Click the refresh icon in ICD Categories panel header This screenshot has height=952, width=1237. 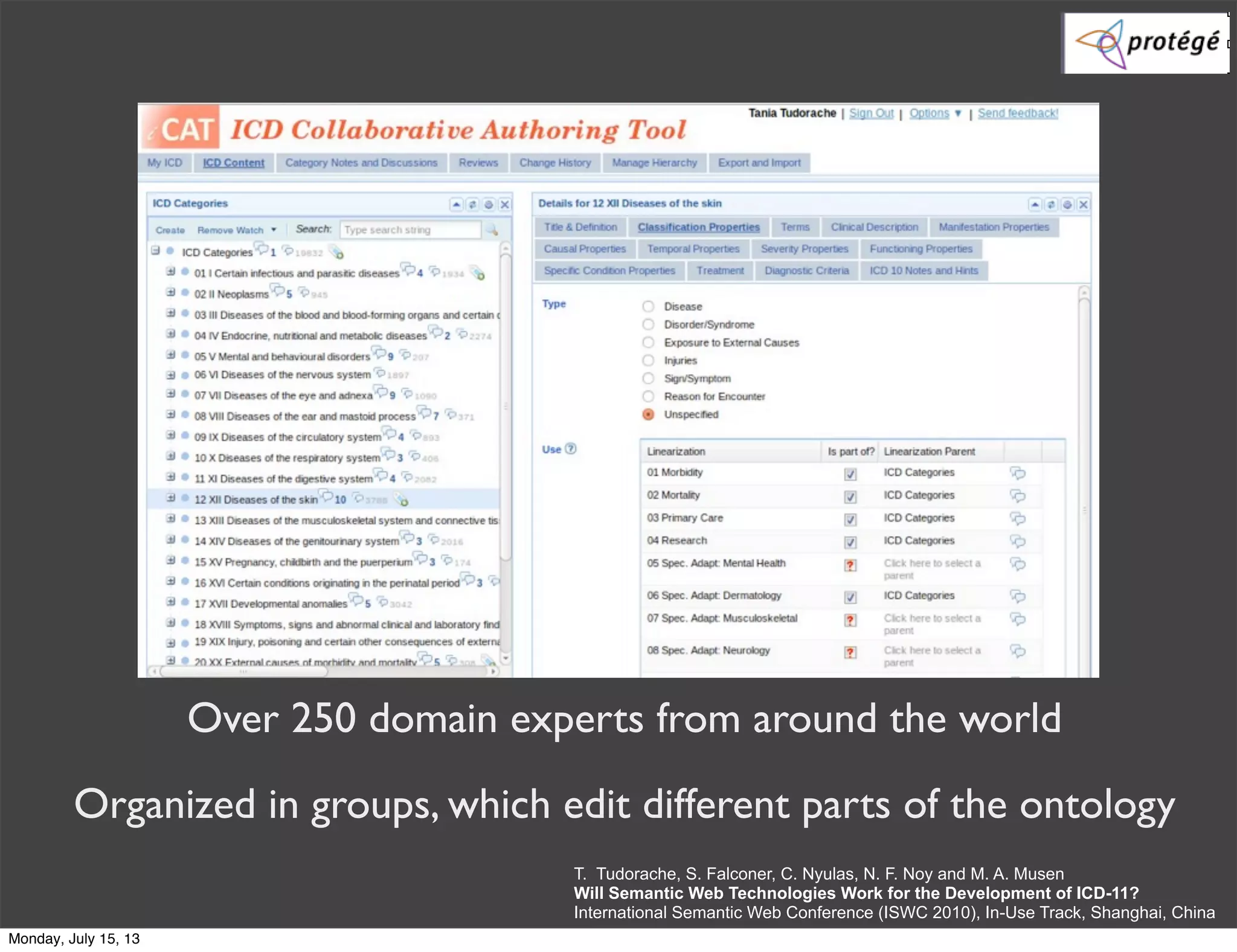pos(472,204)
